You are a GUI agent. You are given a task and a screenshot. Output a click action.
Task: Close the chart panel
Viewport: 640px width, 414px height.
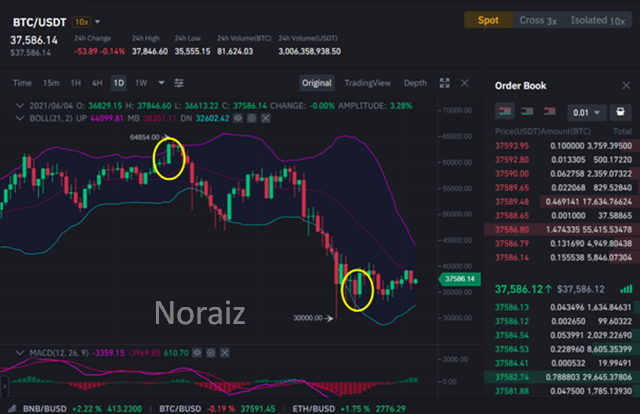click(464, 83)
